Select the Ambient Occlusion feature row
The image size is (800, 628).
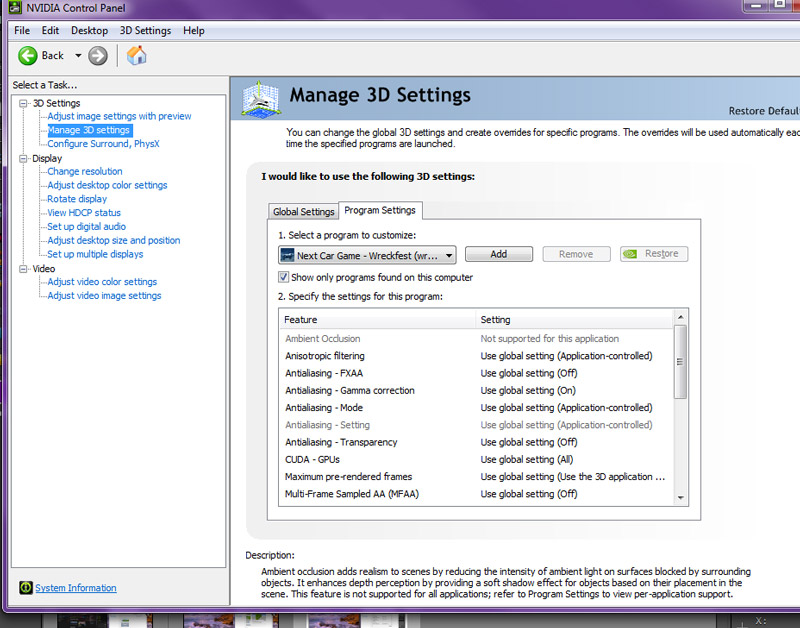[476, 339]
